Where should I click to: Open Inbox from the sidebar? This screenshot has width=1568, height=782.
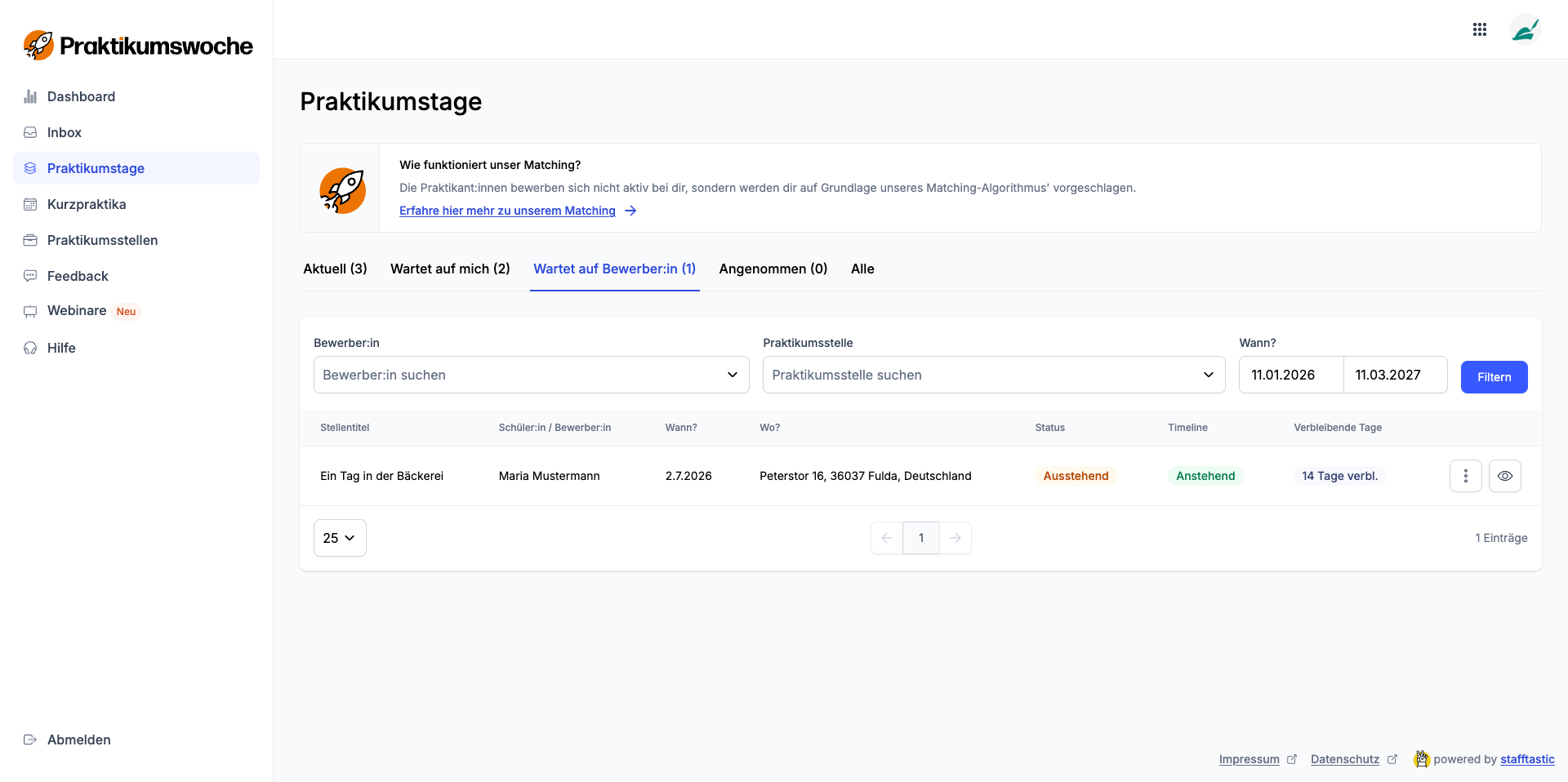pos(64,132)
